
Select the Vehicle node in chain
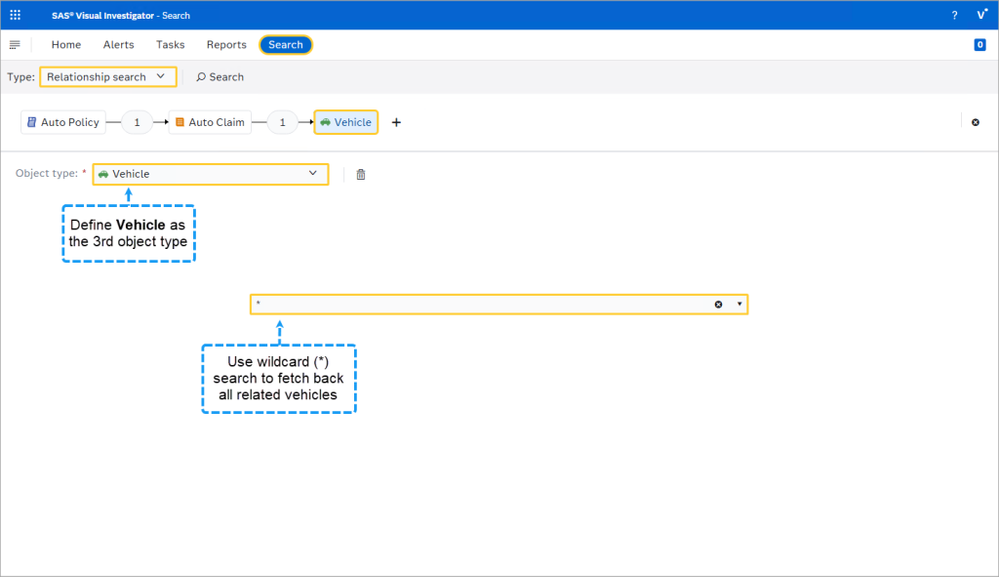click(x=346, y=122)
